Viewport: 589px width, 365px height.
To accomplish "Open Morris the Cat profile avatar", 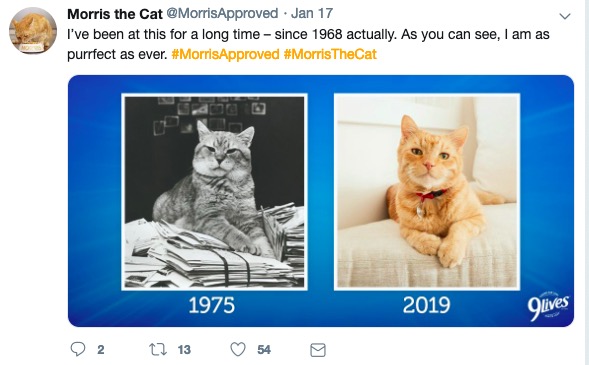I will 33,30.
